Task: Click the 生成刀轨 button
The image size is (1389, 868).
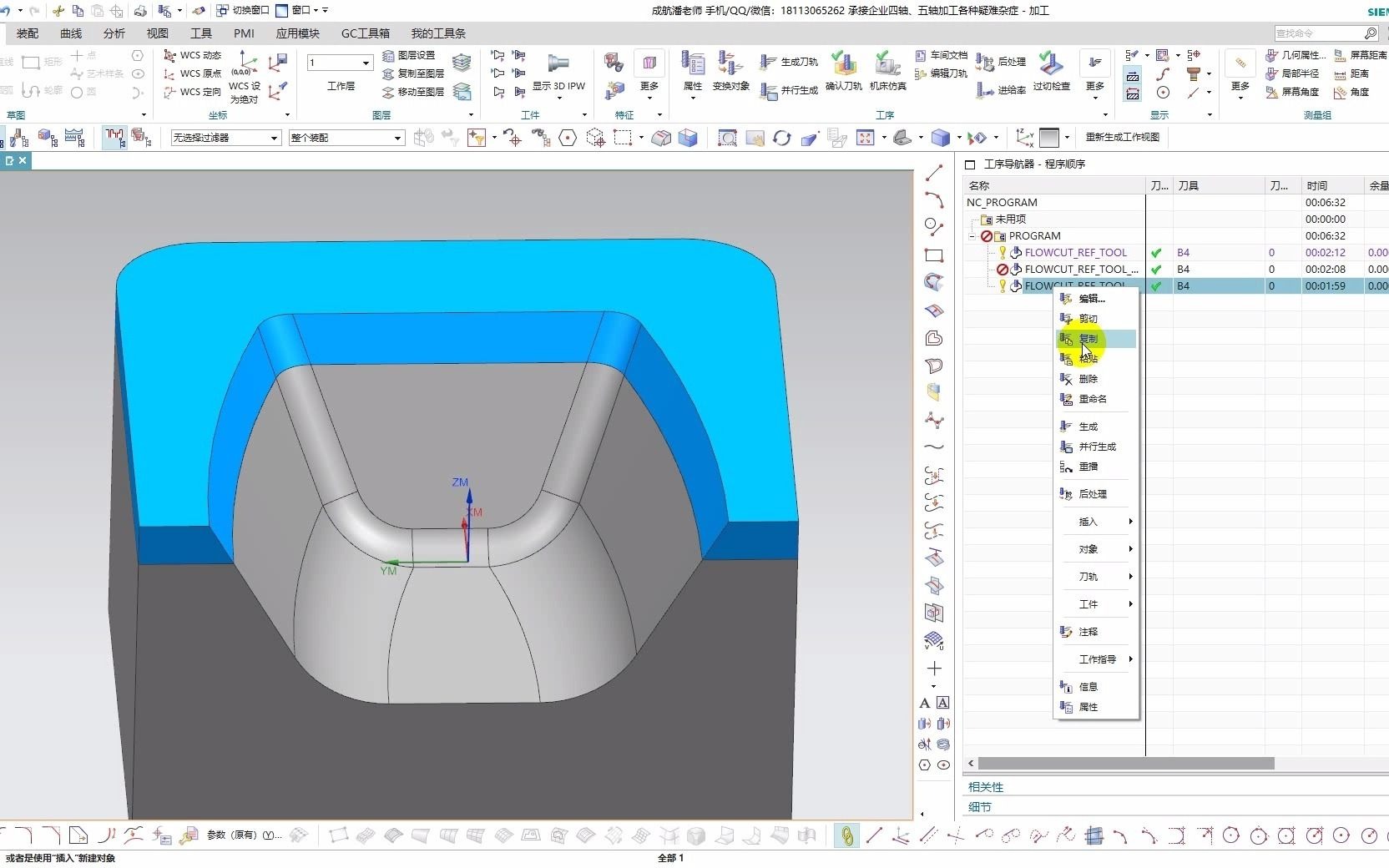Action: pos(789,62)
